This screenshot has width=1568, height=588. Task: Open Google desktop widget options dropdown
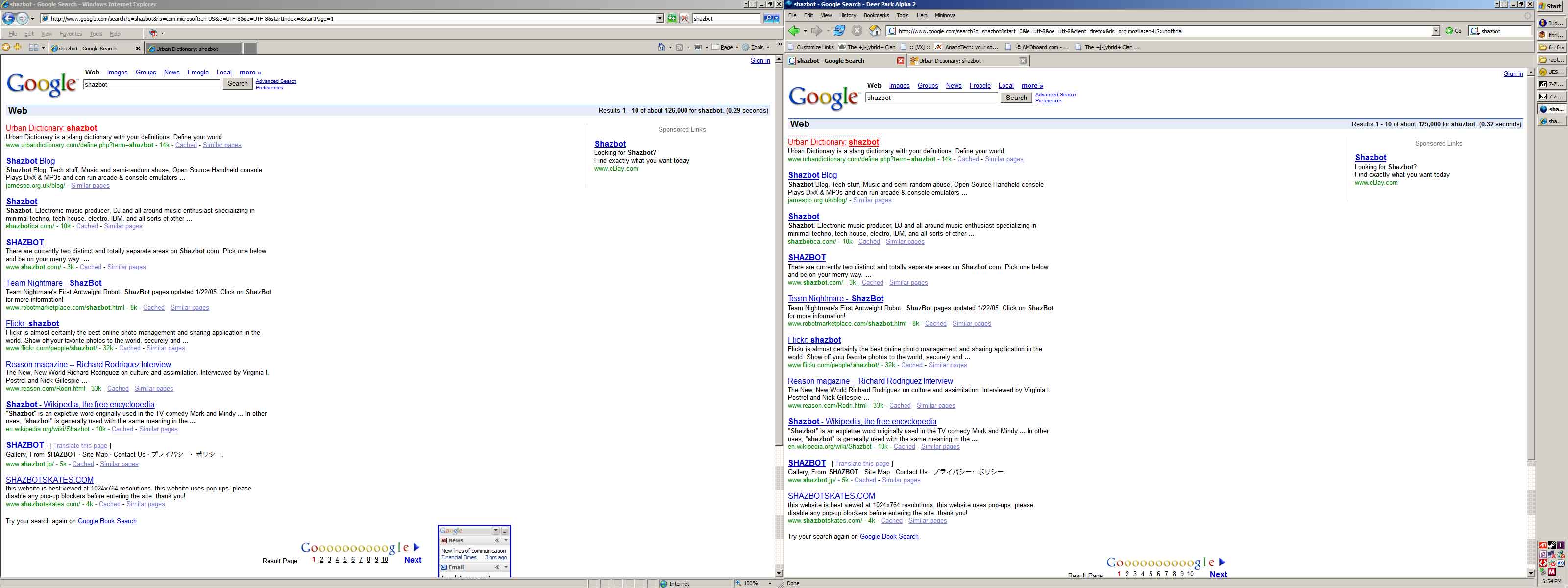495,531
